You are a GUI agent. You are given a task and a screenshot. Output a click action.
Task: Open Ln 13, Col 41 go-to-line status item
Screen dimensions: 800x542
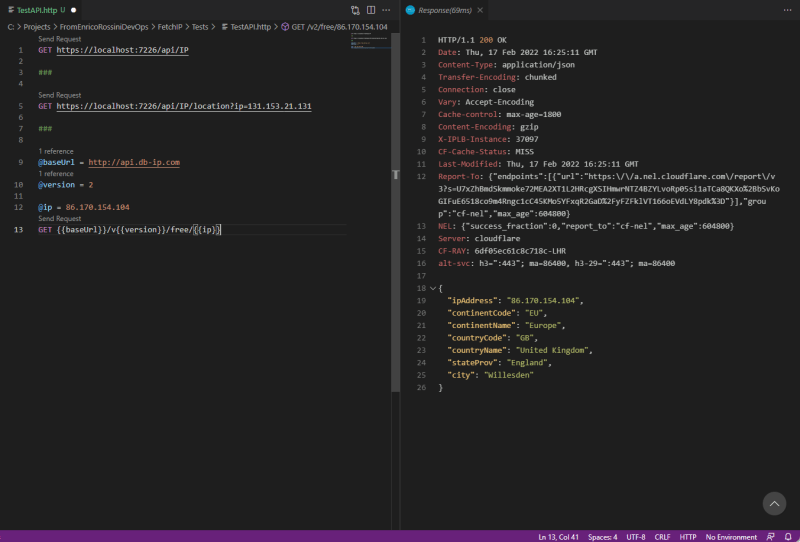[x=559, y=537]
